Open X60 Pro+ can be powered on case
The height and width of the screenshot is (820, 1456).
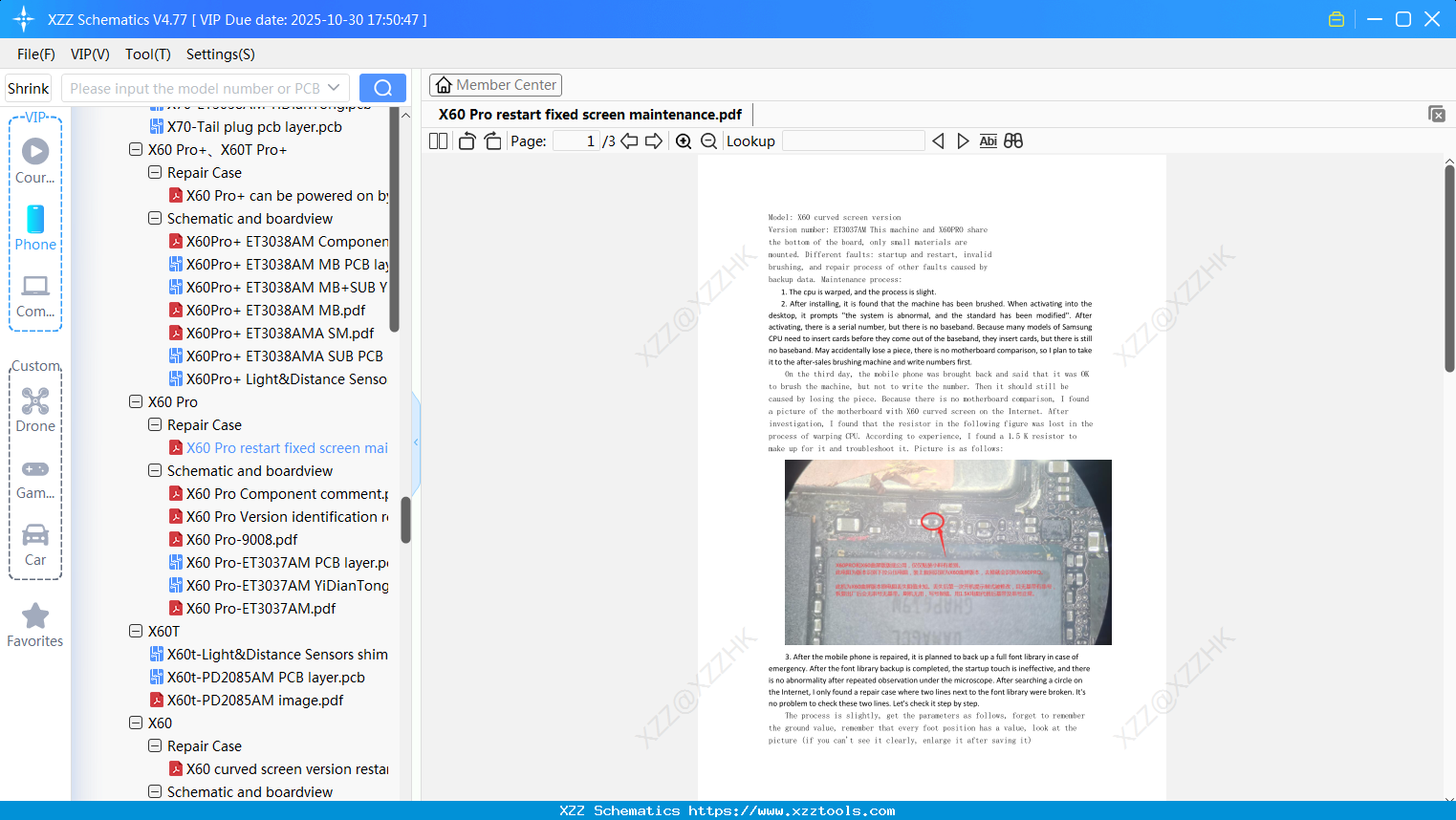(278, 196)
